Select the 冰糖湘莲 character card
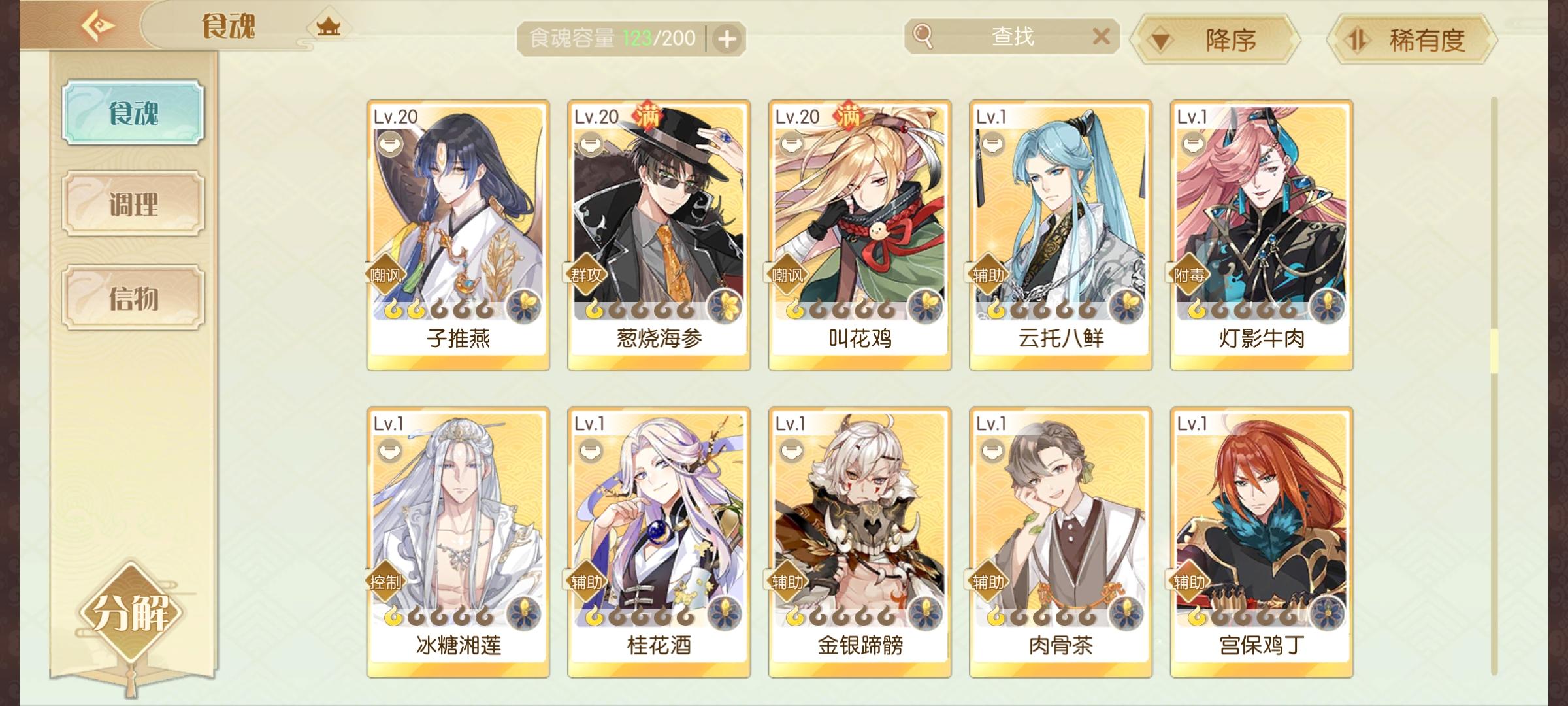 458,542
